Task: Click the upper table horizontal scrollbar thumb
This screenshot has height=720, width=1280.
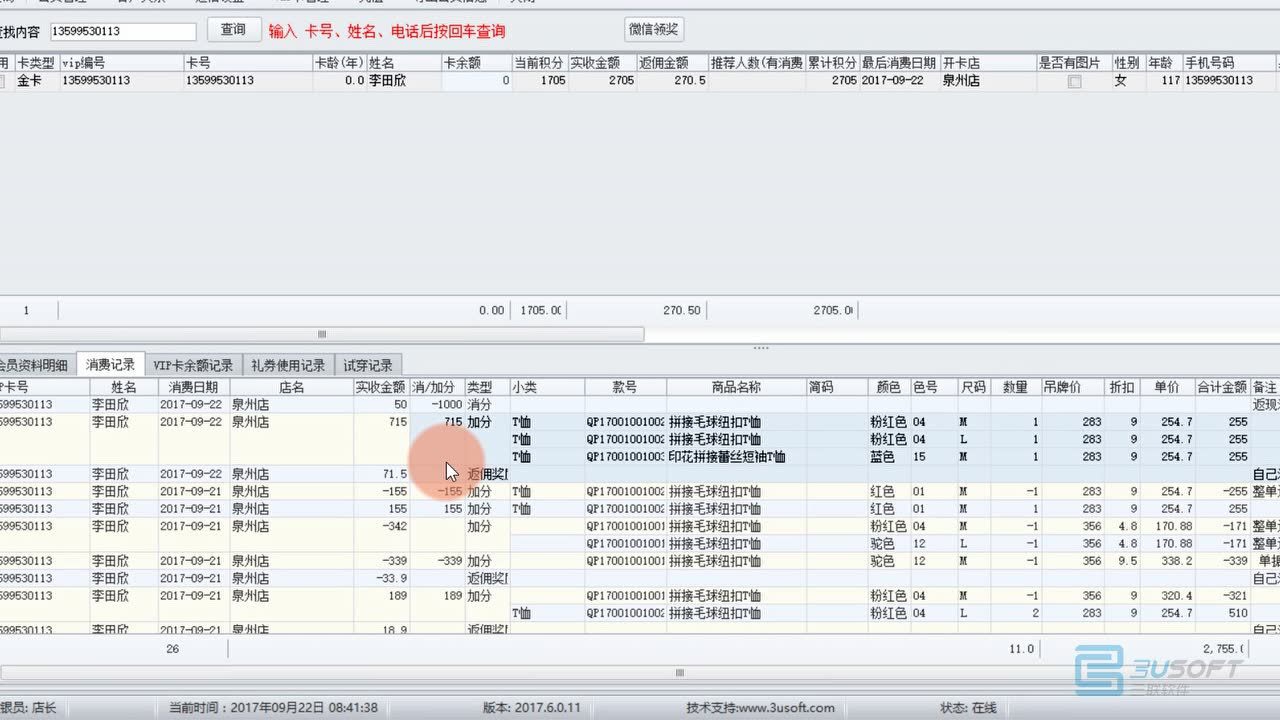Action: pos(322,334)
